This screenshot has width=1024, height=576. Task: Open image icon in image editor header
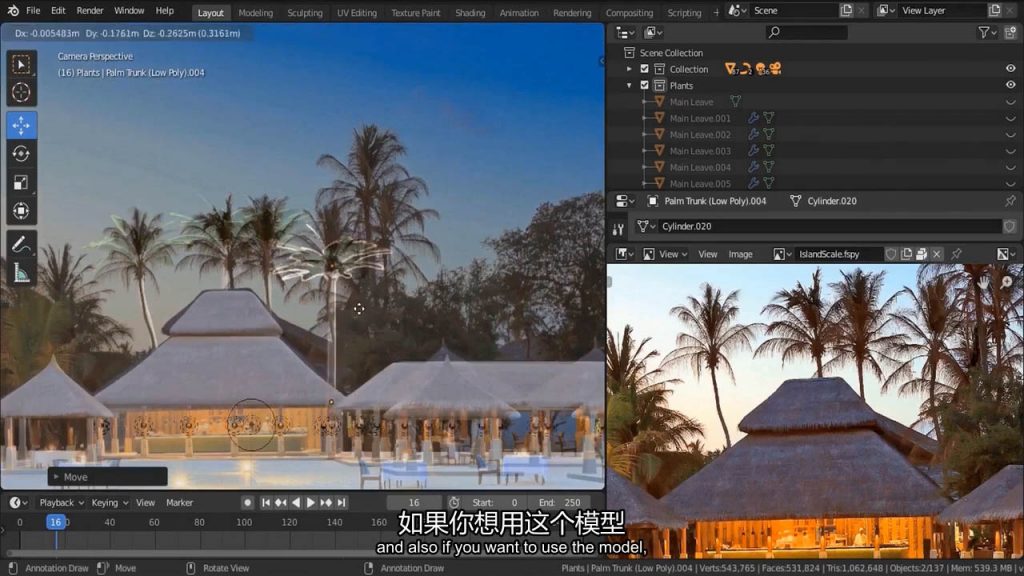pyautogui.click(x=921, y=254)
